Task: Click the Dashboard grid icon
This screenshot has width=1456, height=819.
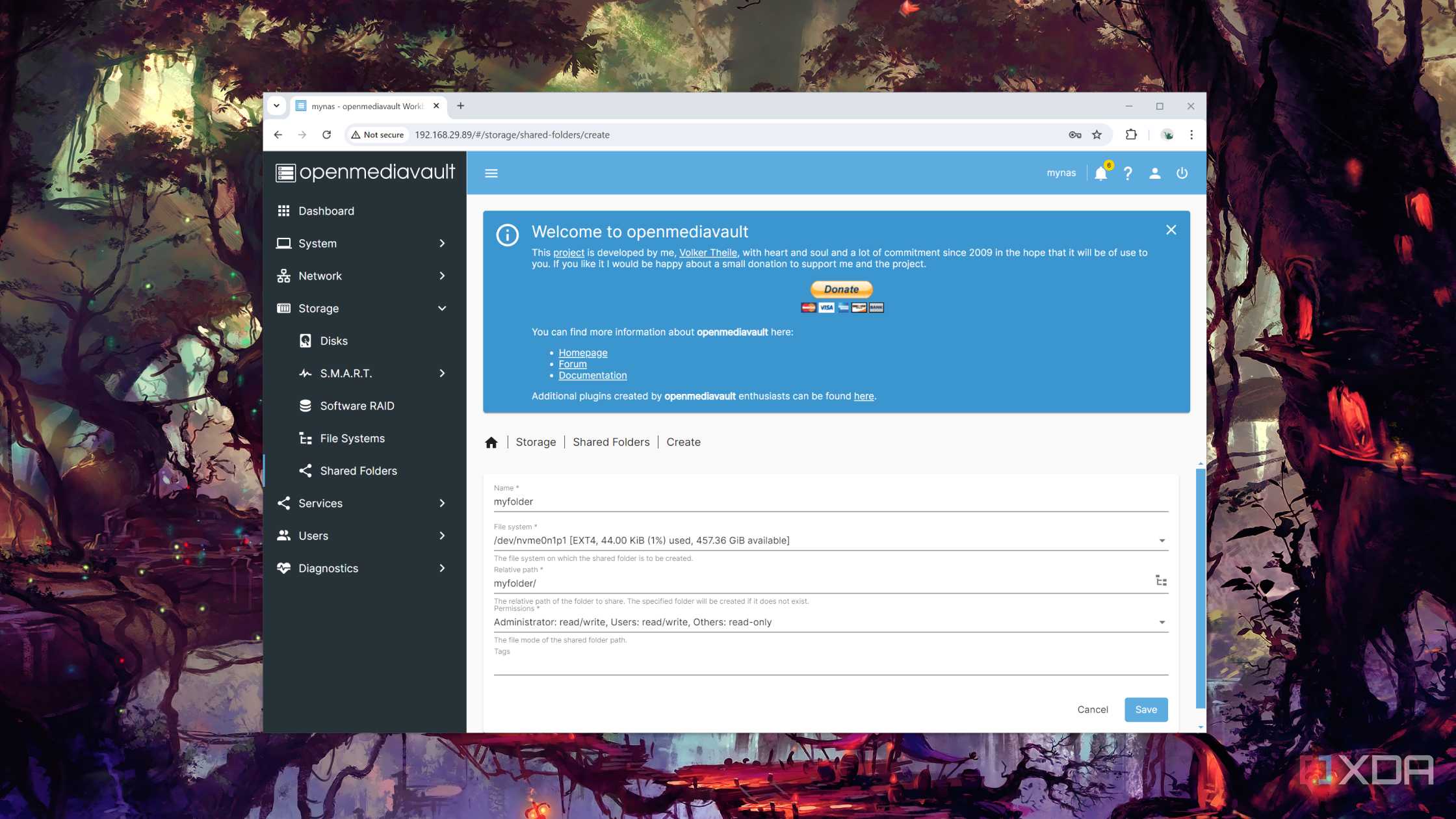Action: pos(283,211)
